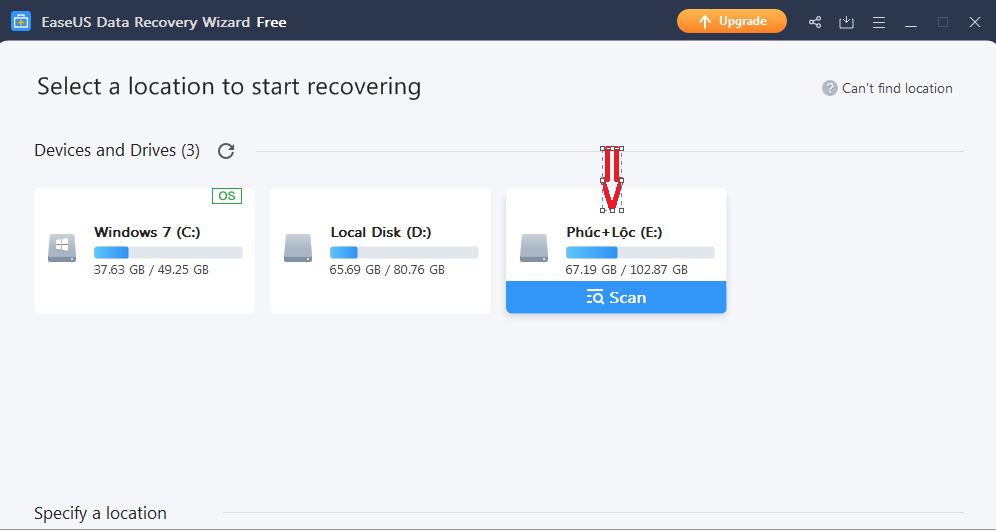
Task: Click the Scan button for drive E:
Action: click(x=616, y=297)
